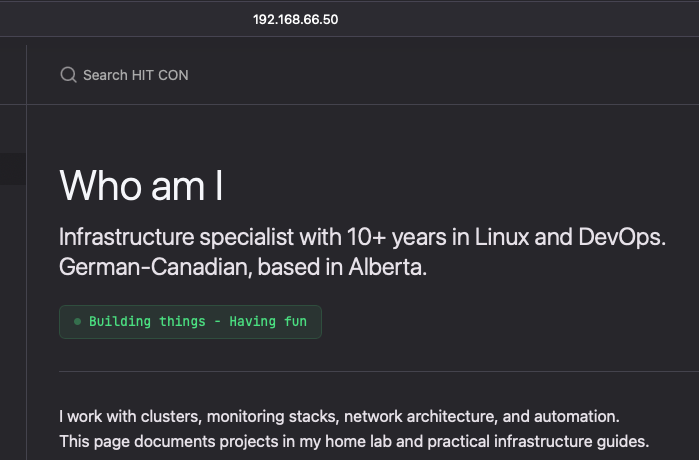This screenshot has width=699, height=460.
Task: Click the magnifier search icon
Action: (68, 75)
